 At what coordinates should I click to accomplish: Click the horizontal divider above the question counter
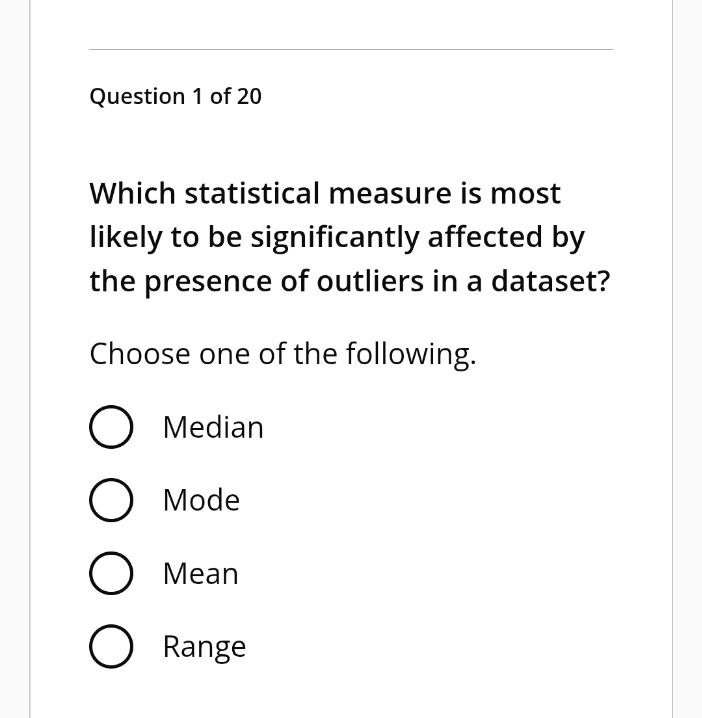click(x=350, y=49)
